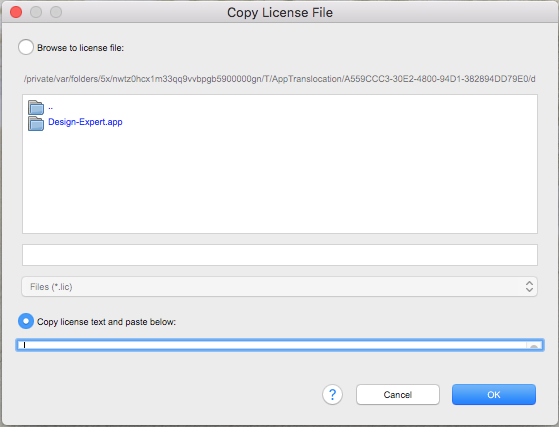
Task: Click the file name input field
Action: pos(280,255)
